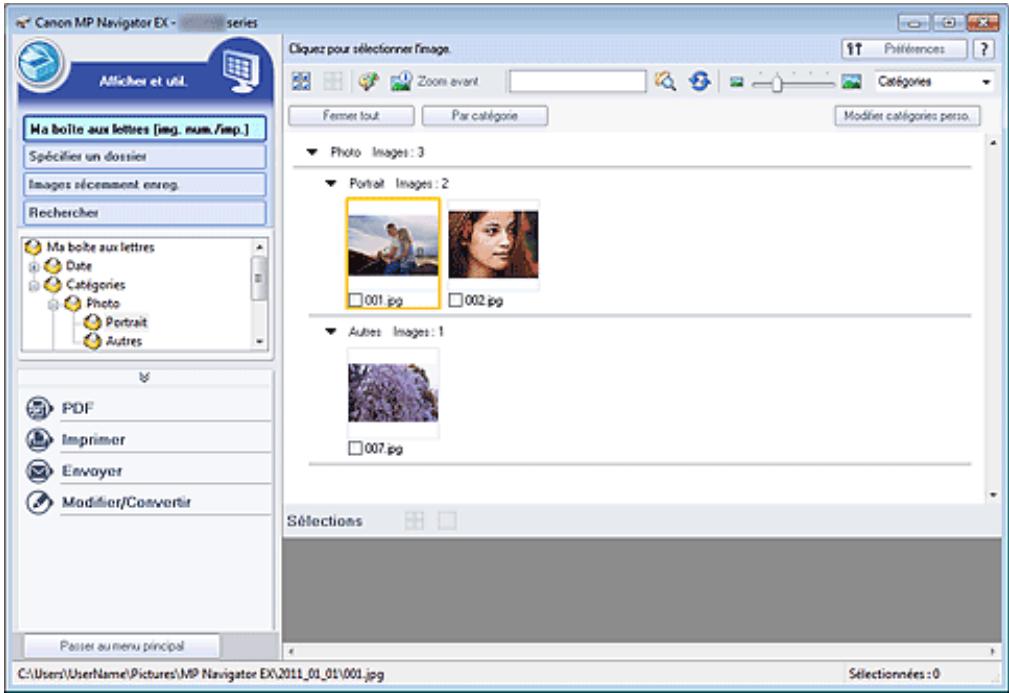
Task: Click the Zoom avant icon
Action: [401, 81]
